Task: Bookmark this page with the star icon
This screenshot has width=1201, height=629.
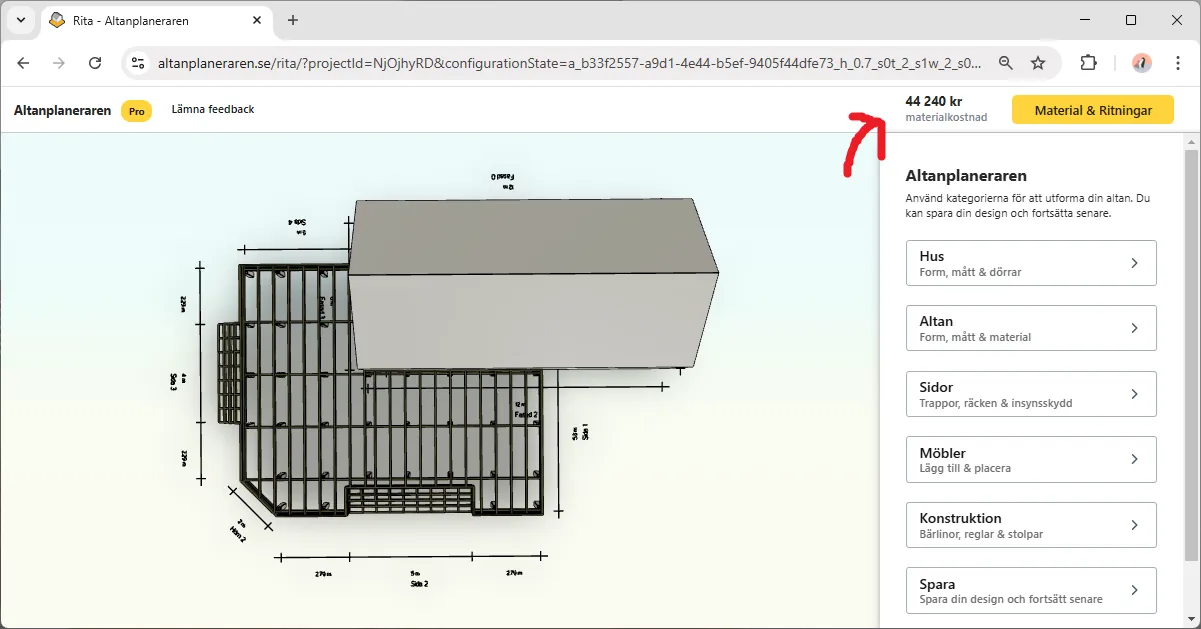Action: coord(1038,63)
